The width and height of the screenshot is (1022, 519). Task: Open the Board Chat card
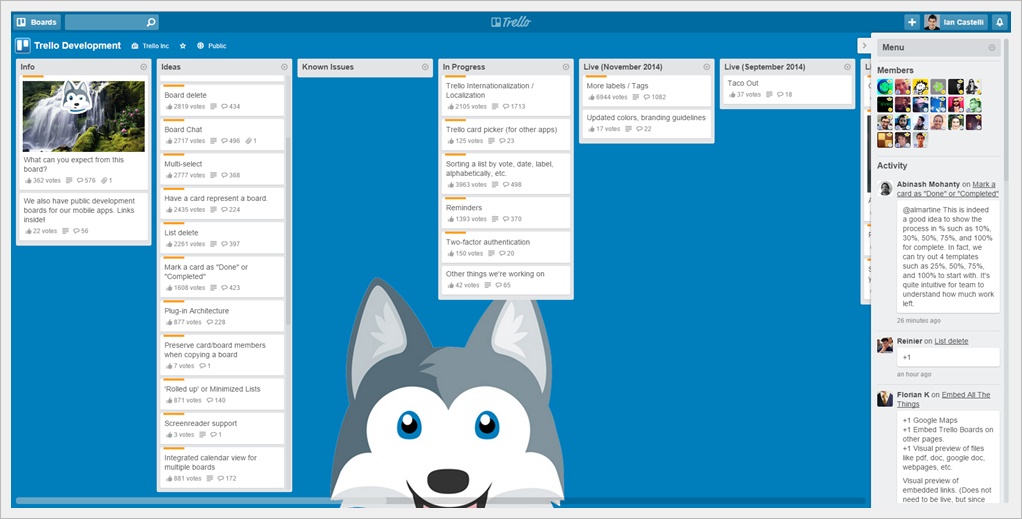(x=223, y=134)
